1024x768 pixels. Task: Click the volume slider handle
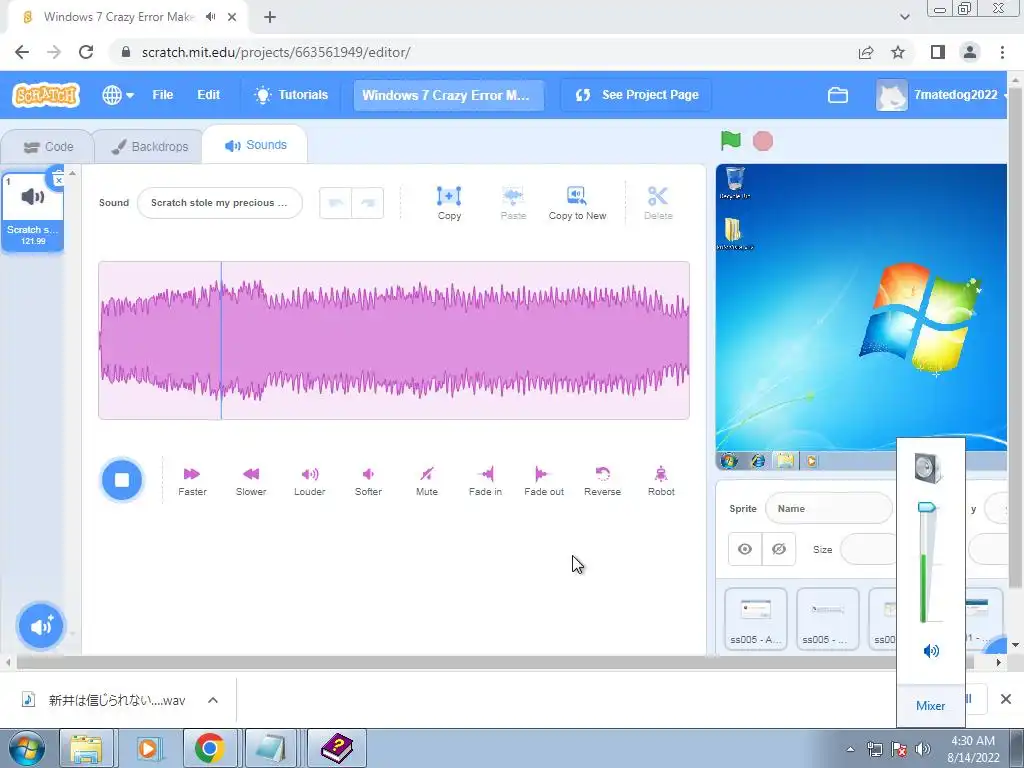tap(926, 507)
